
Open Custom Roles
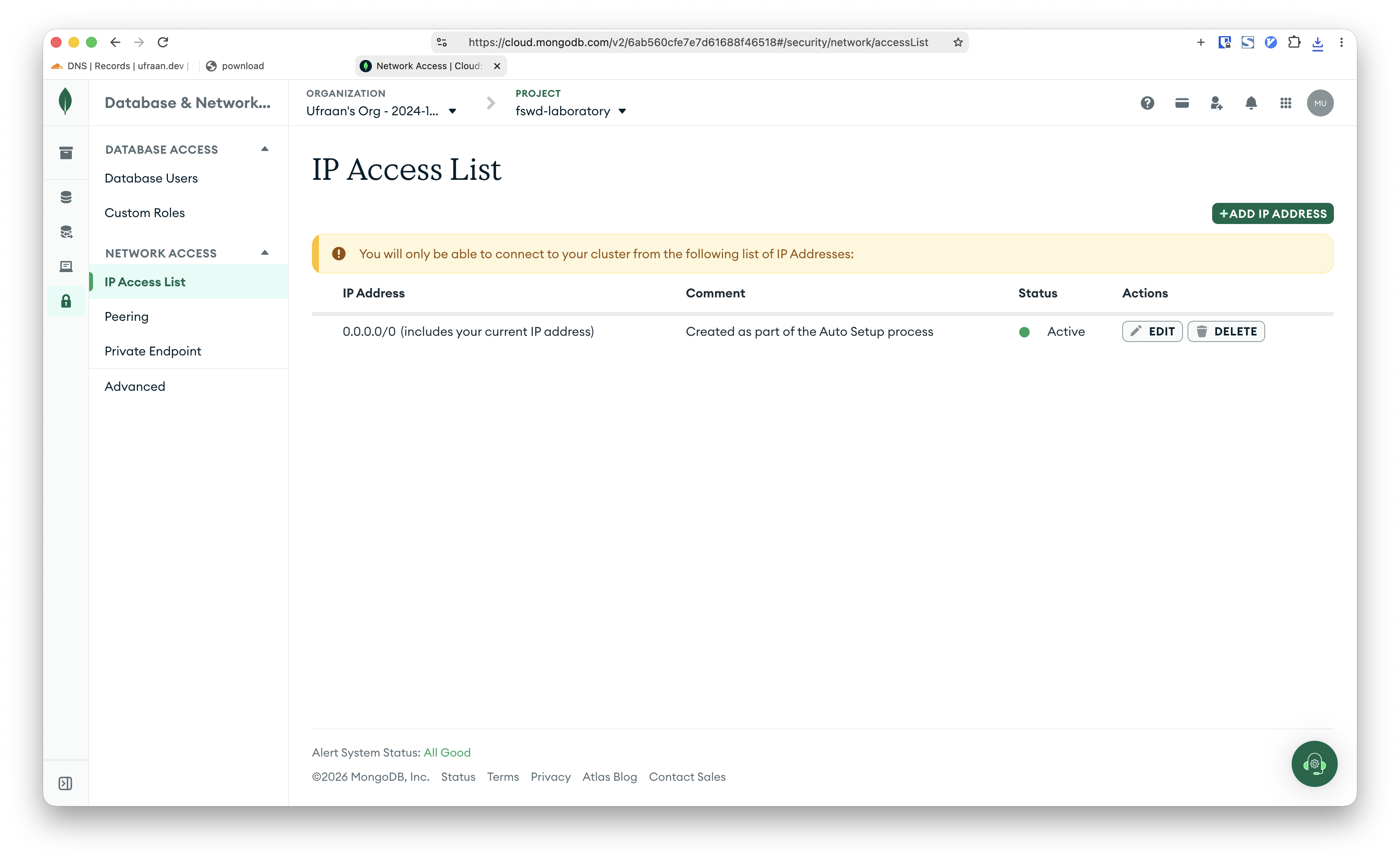coord(144,212)
